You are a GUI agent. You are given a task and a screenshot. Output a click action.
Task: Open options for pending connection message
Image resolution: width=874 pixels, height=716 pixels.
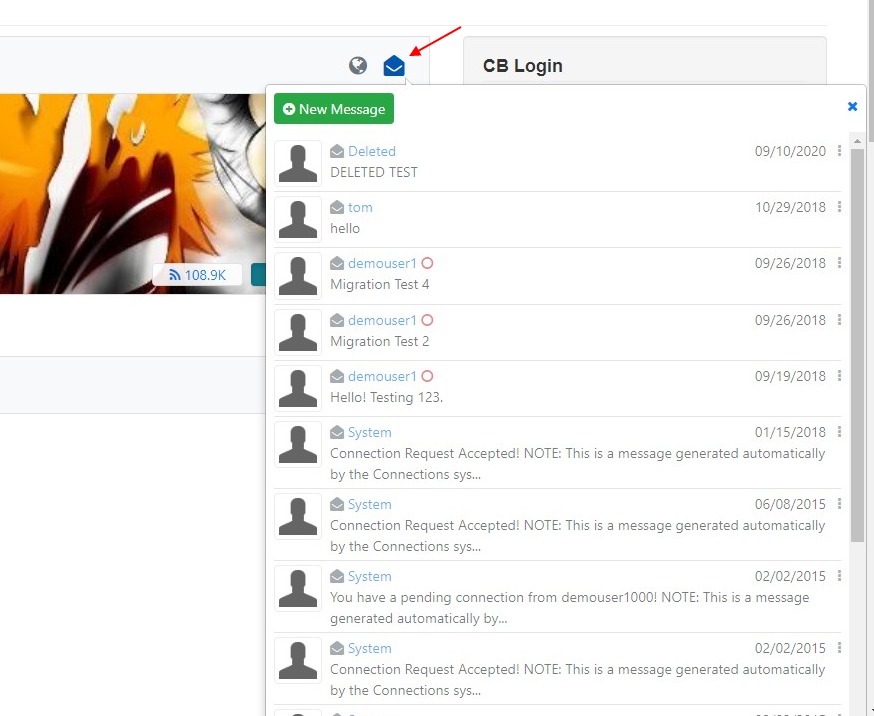(x=839, y=576)
